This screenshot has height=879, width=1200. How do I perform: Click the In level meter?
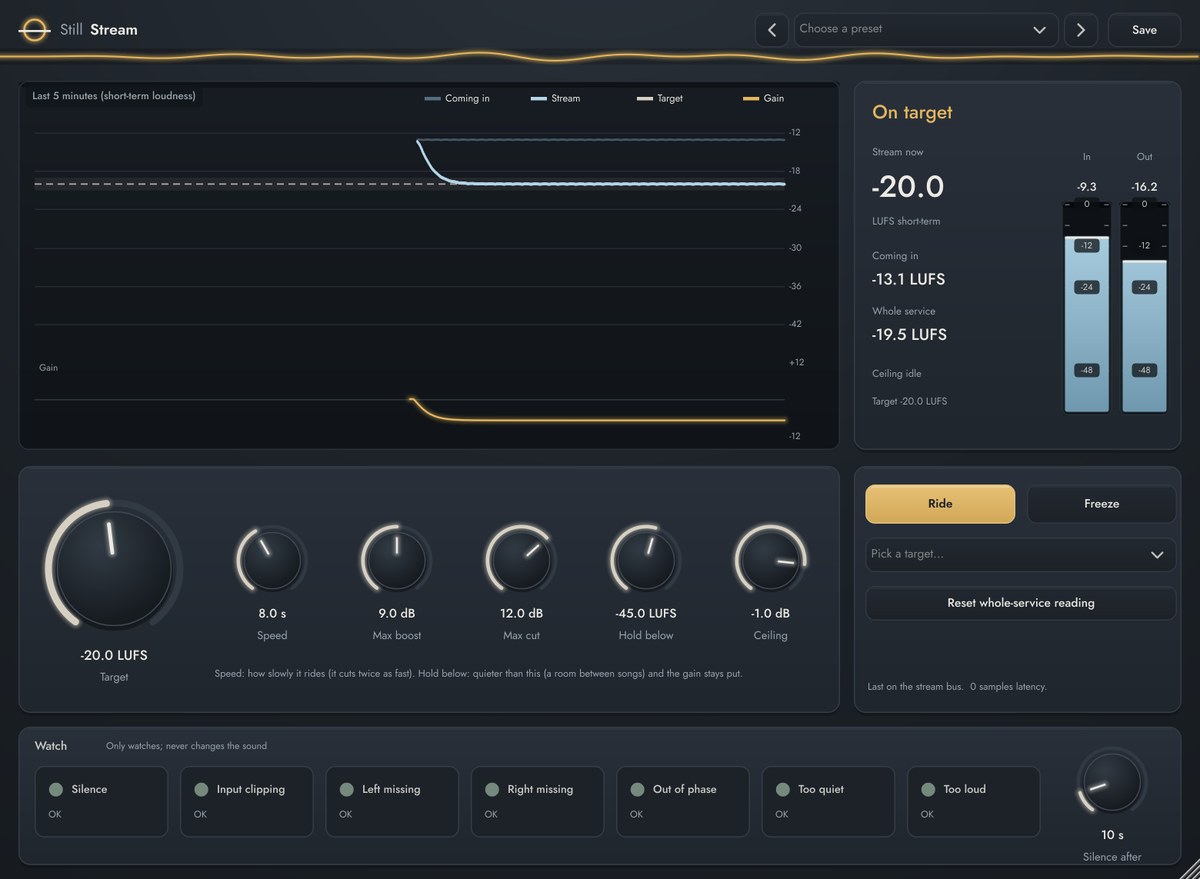pos(1086,305)
